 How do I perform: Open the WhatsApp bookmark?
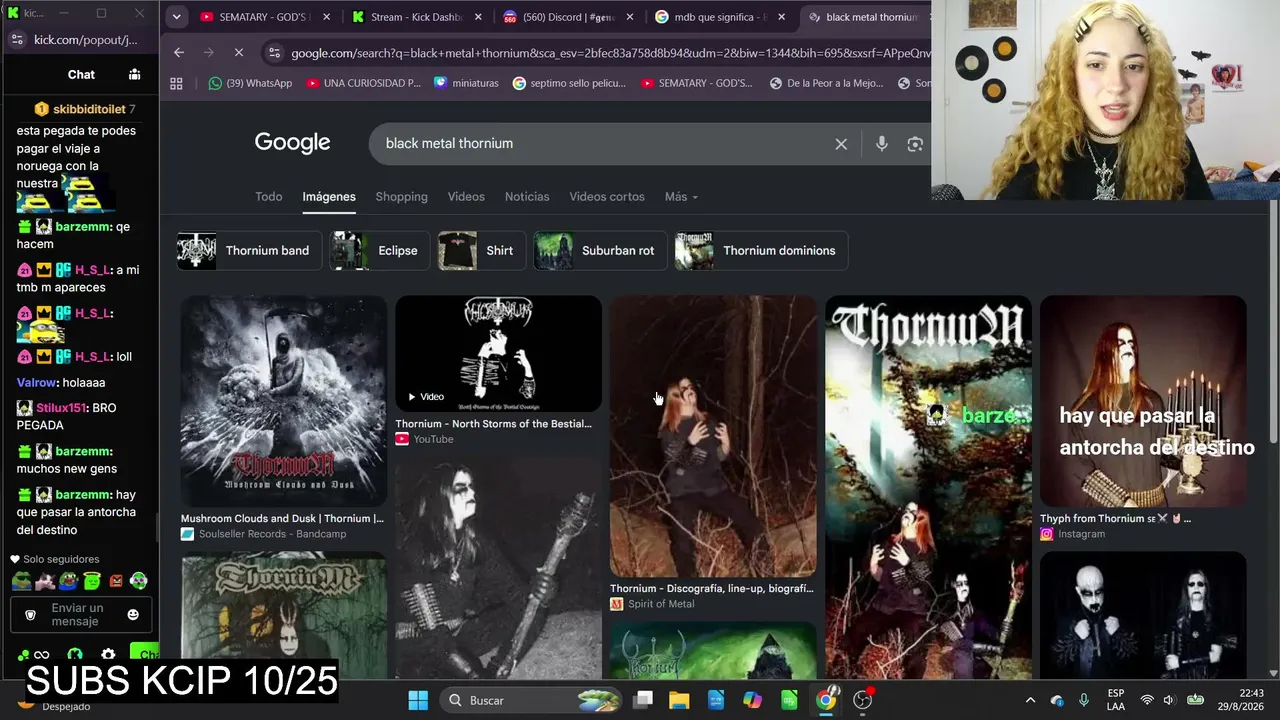pyautogui.click(x=250, y=83)
